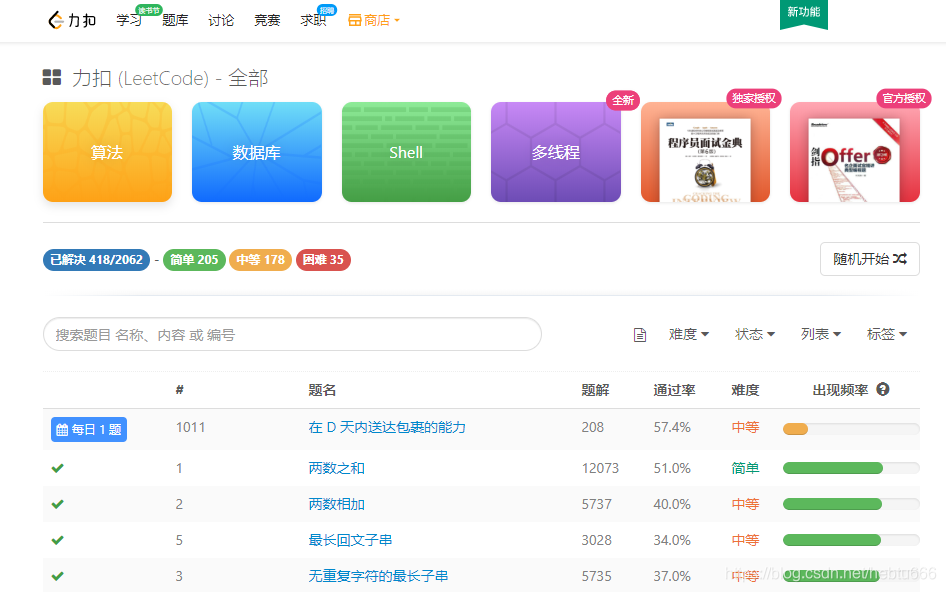946x592 pixels.
Task: Open the 多线程 category card
Action: coord(556,152)
